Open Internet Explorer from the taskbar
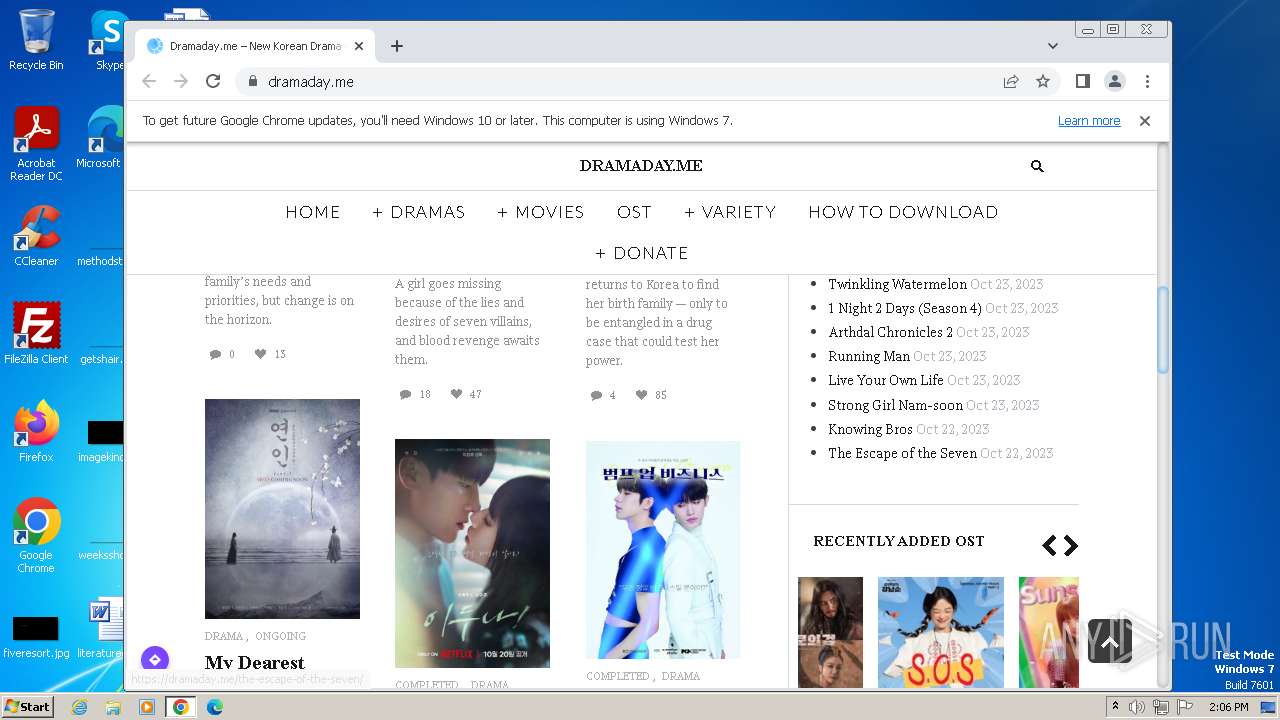This screenshot has height=720, width=1280. point(79,707)
